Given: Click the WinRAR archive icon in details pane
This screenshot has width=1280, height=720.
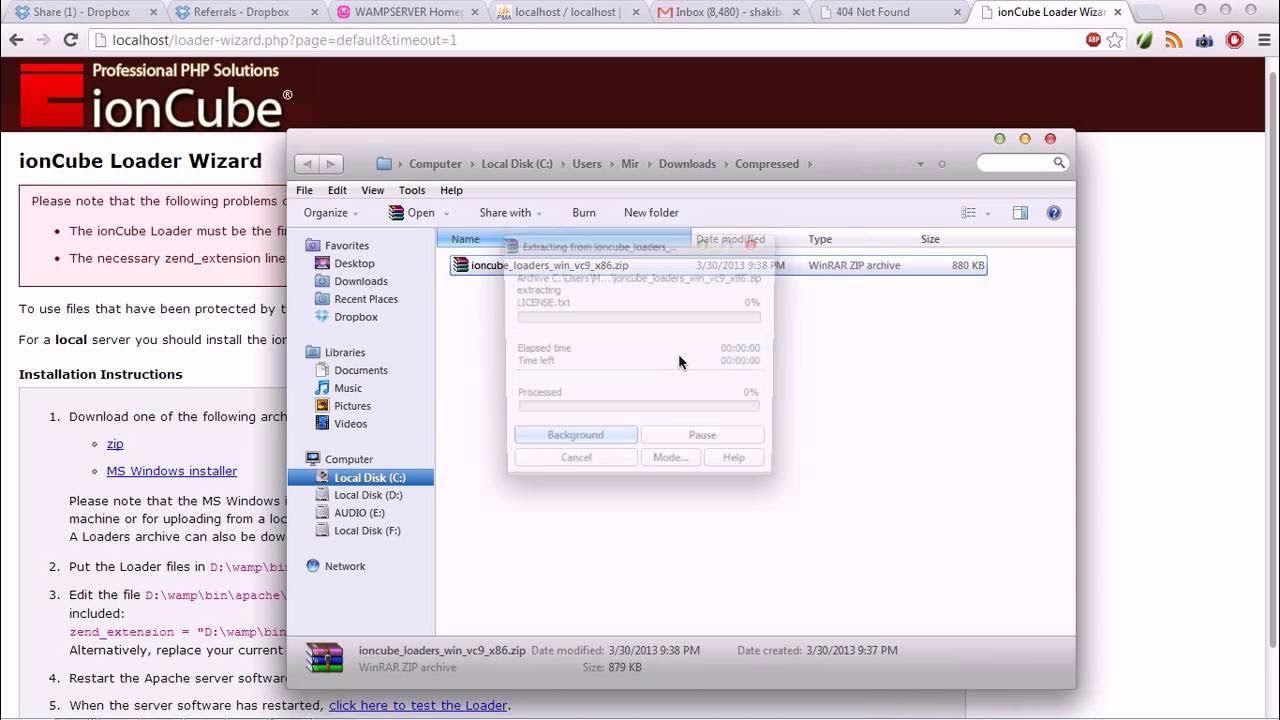Looking at the screenshot, I should [x=325, y=657].
